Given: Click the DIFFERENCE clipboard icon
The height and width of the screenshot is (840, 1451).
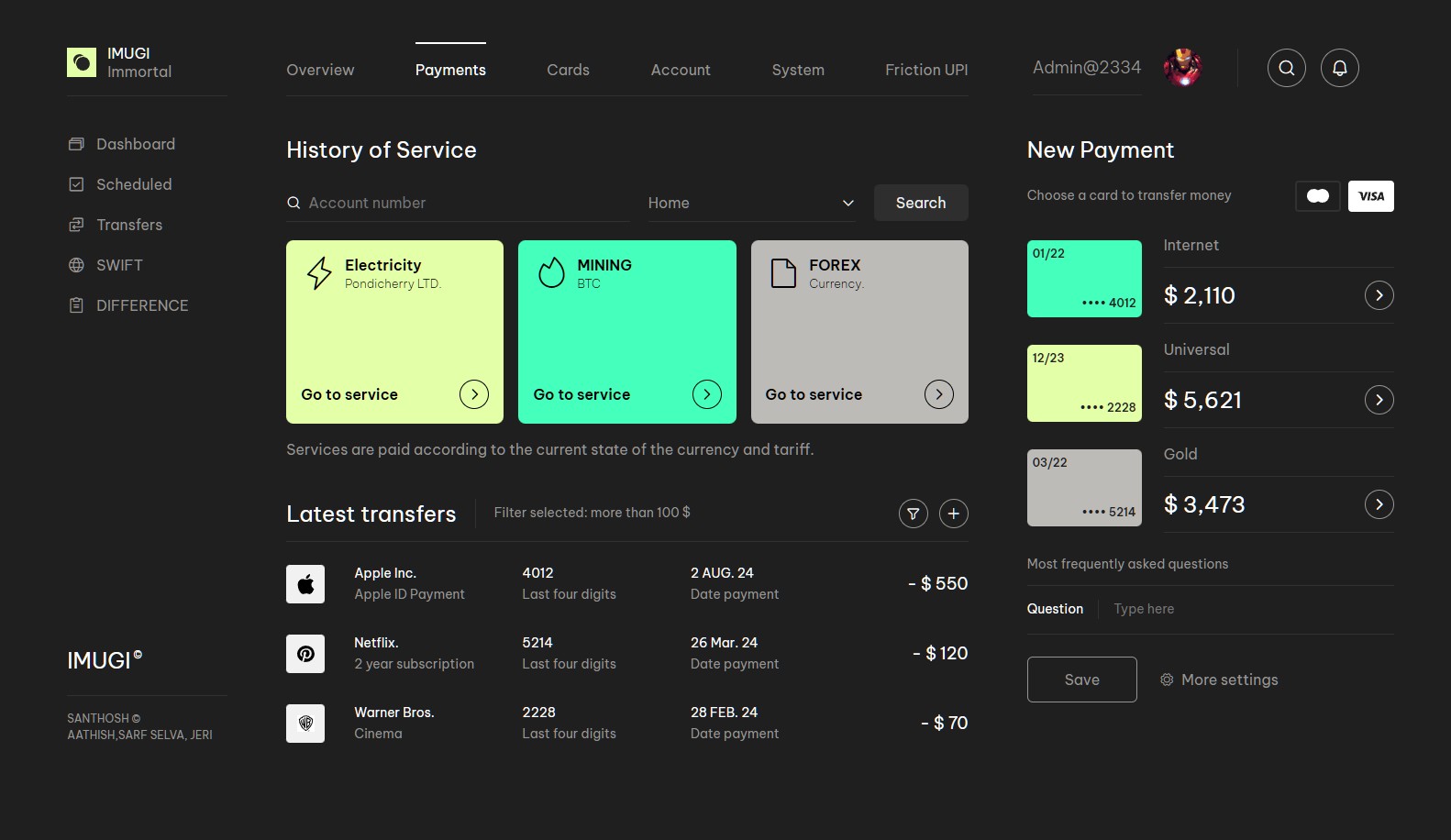Looking at the screenshot, I should tap(76, 305).
